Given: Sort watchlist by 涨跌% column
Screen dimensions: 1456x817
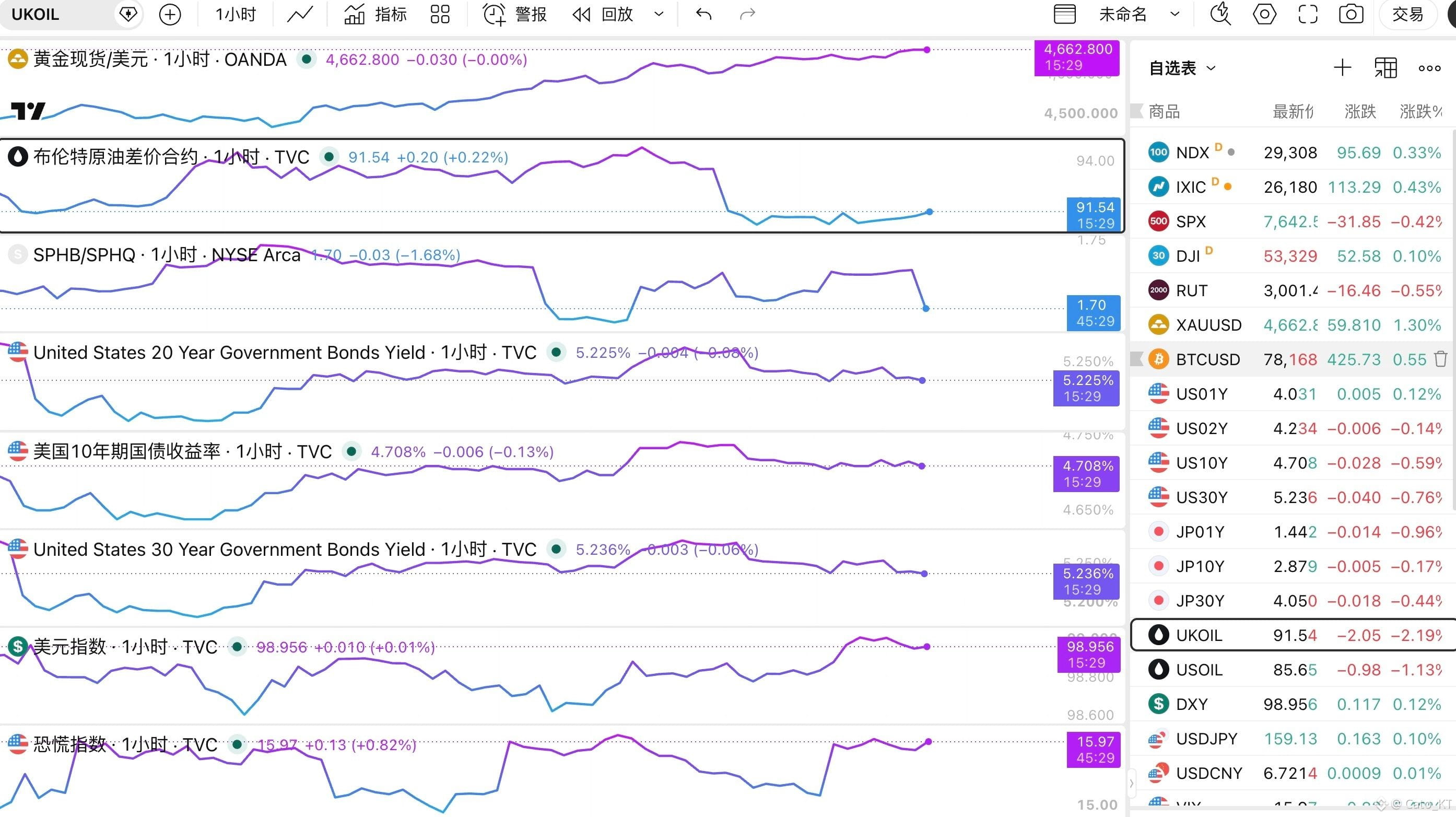Looking at the screenshot, I should tap(1420, 111).
